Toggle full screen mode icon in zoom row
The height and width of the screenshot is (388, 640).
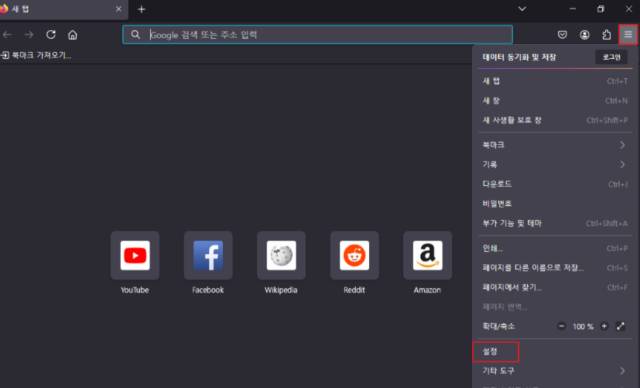pyautogui.click(x=620, y=326)
